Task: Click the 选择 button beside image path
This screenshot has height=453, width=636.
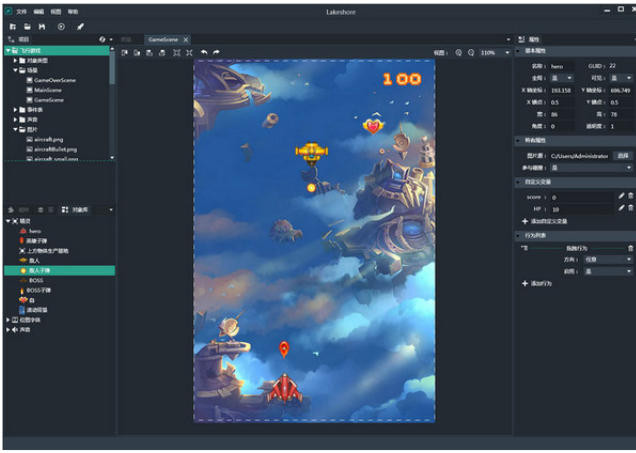Action: (x=623, y=156)
